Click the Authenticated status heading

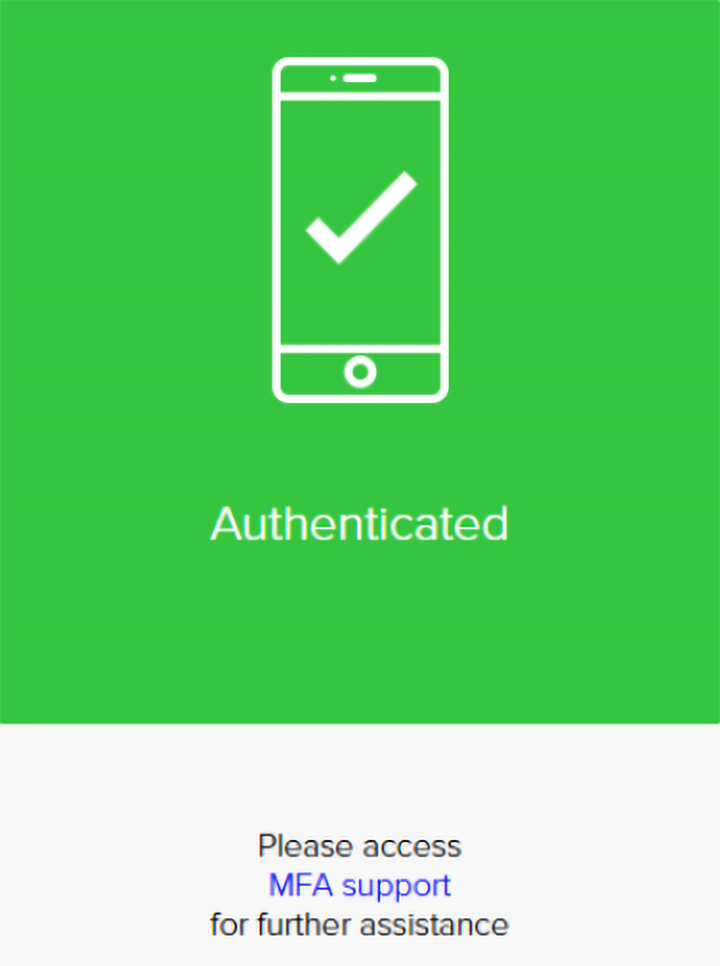360,524
